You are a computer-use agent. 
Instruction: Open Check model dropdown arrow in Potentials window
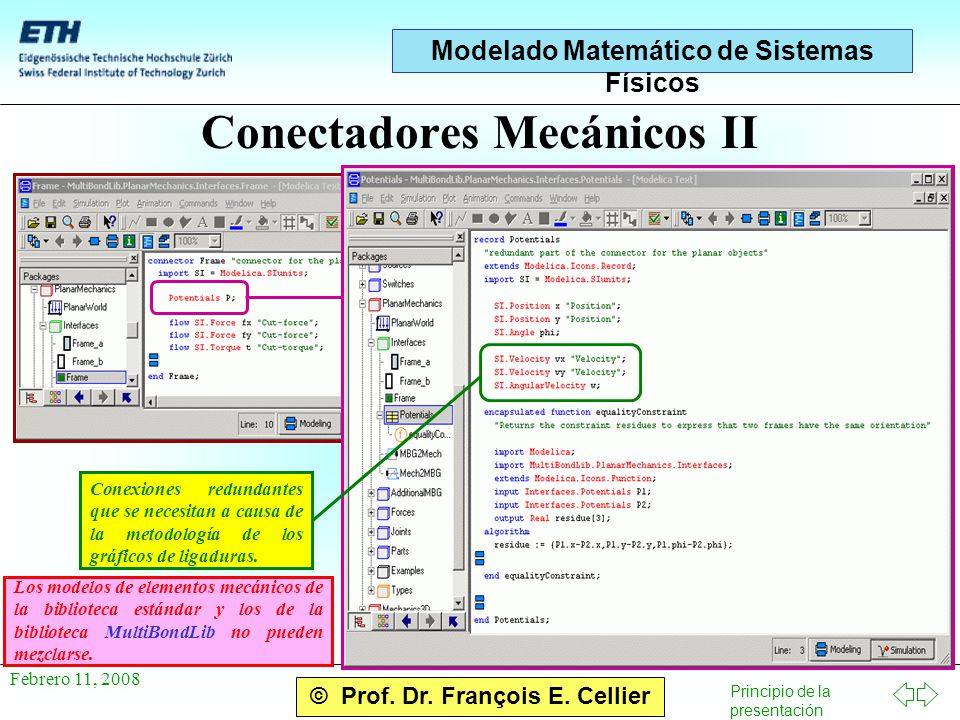[666, 219]
